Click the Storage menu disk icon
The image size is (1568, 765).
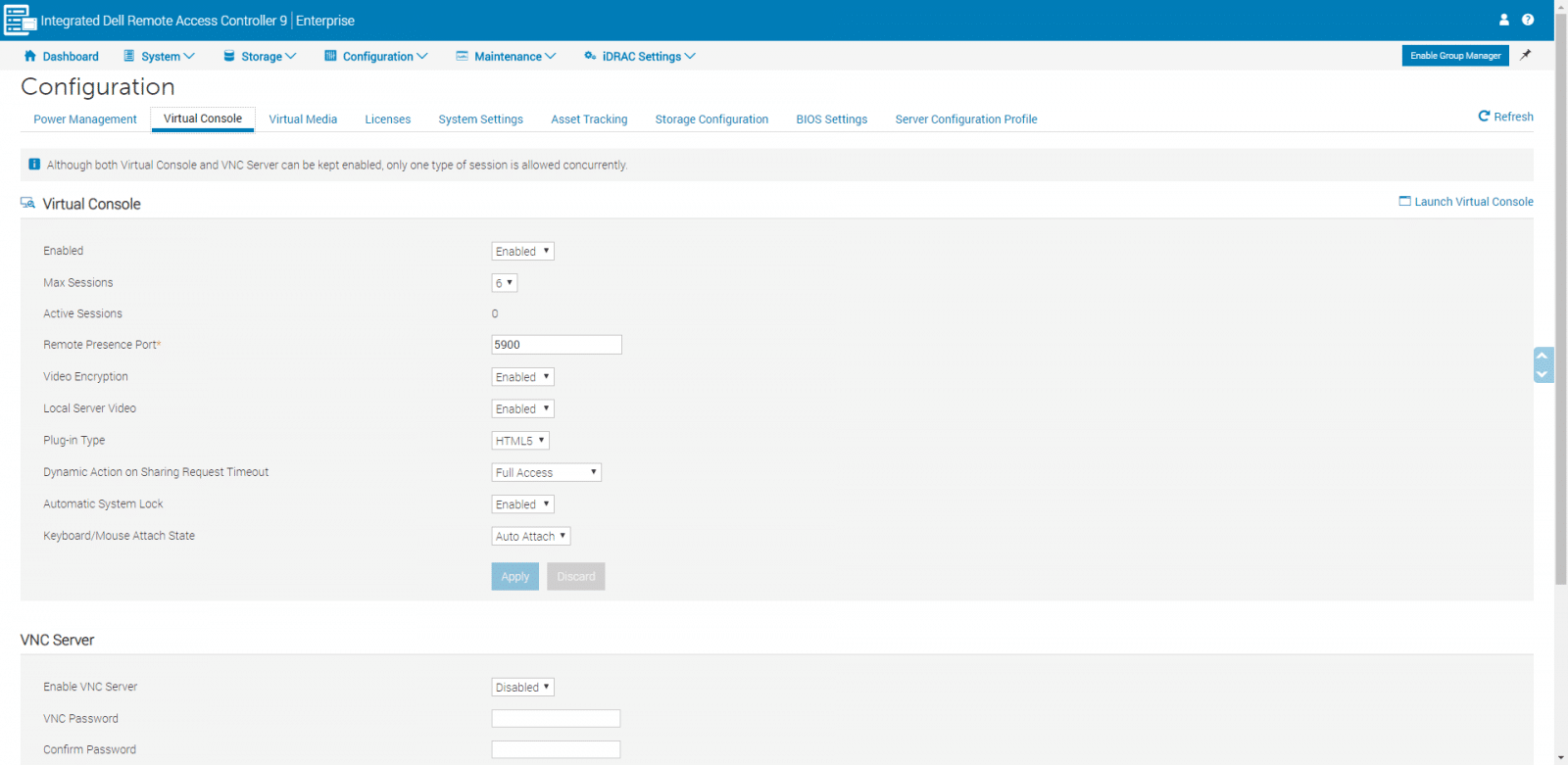pyautogui.click(x=228, y=56)
